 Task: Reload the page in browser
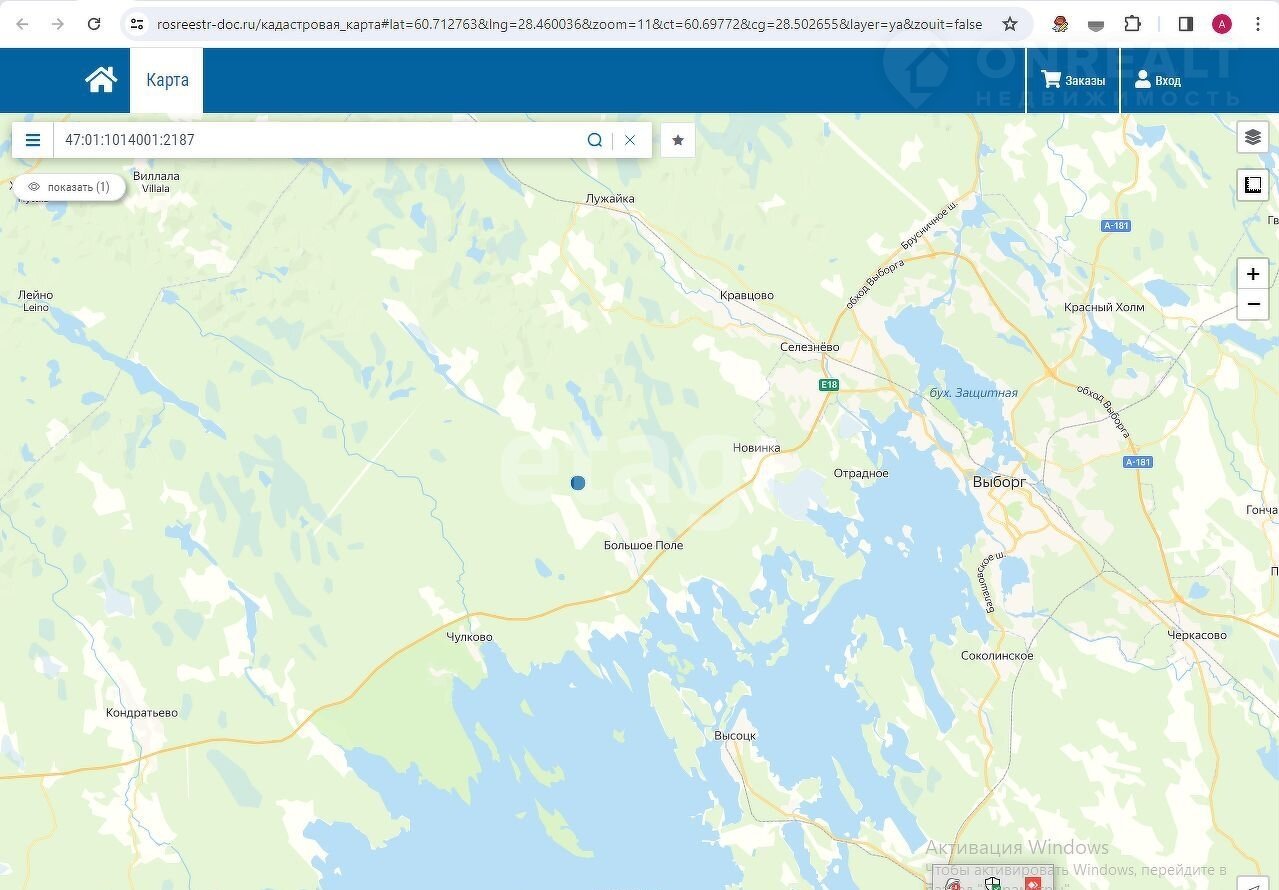point(94,24)
